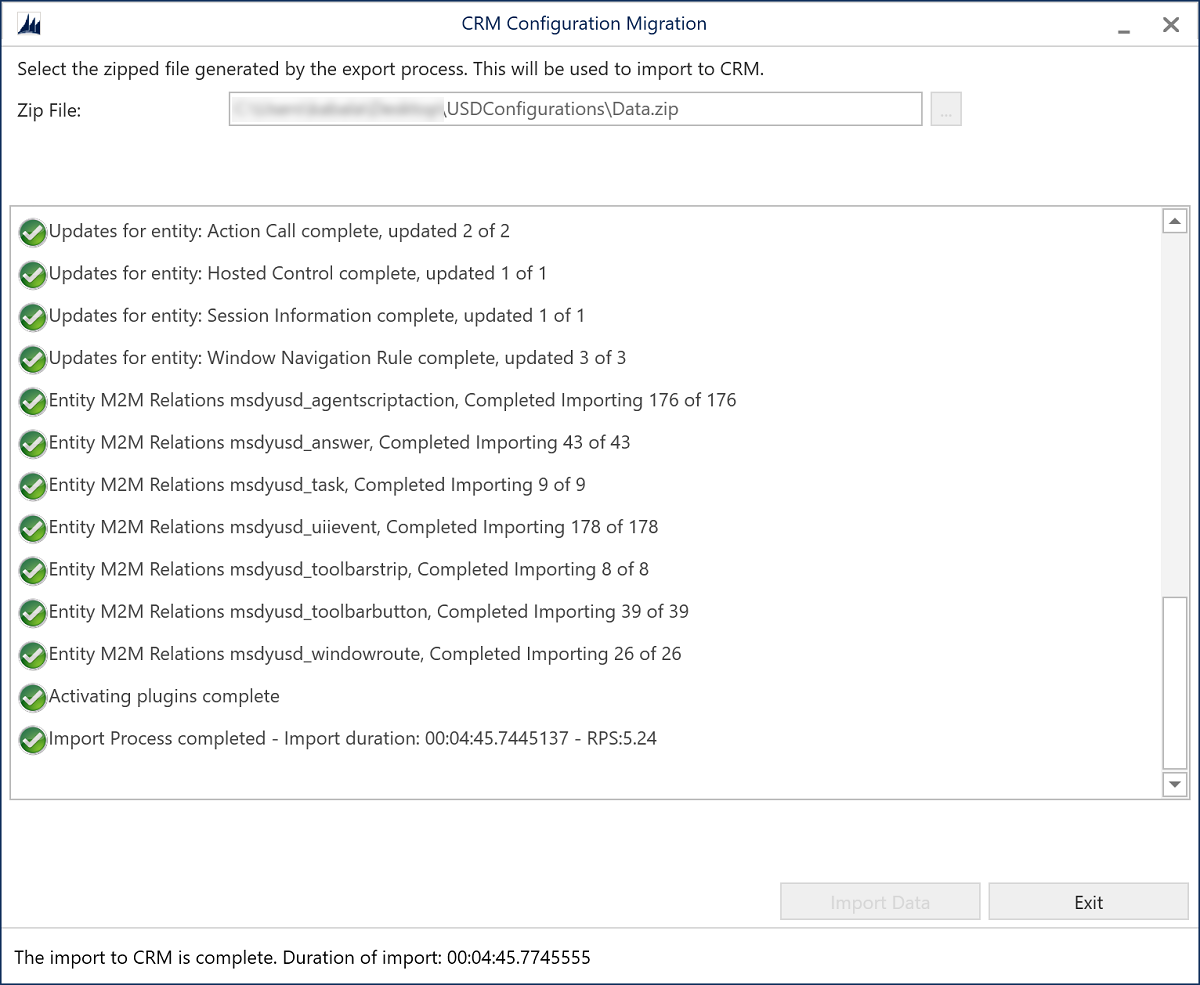Image resolution: width=1200 pixels, height=985 pixels.
Task: Click green check icon beside Action Call update
Action: coord(33,233)
